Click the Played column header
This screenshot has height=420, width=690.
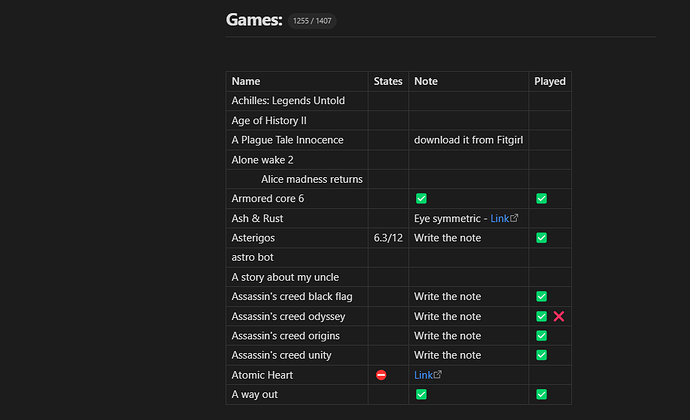point(550,81)
